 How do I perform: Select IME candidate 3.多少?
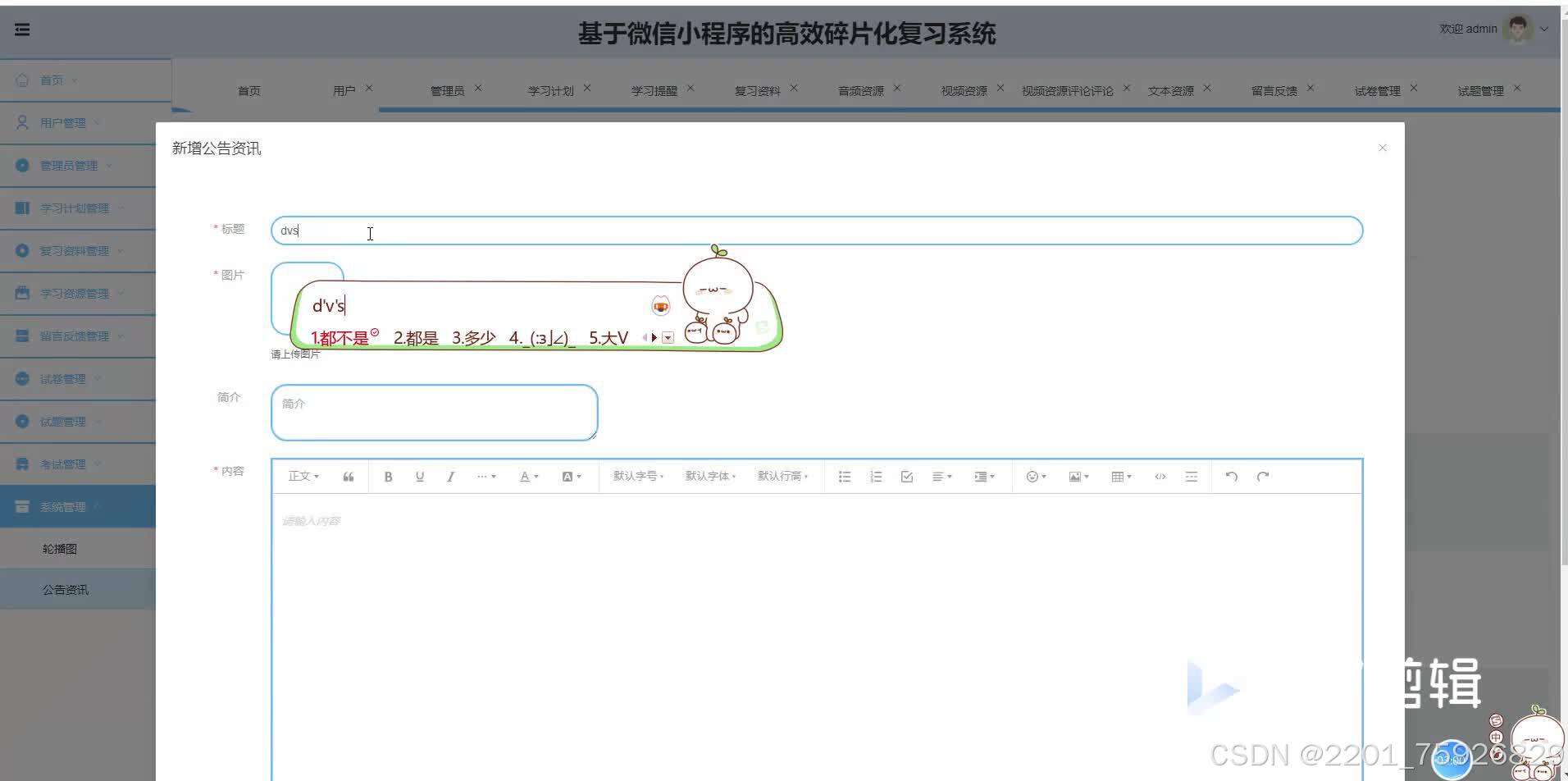click(474, 338)
